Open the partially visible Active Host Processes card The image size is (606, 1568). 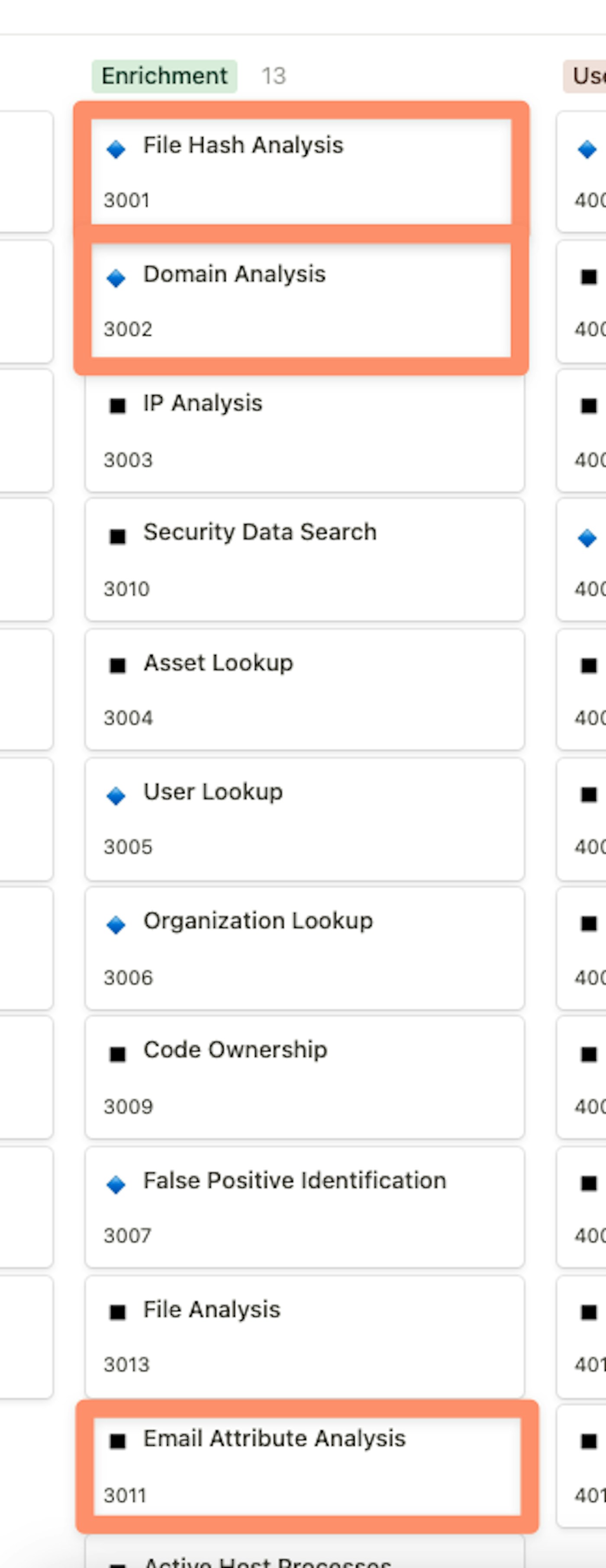point(305,1558)
